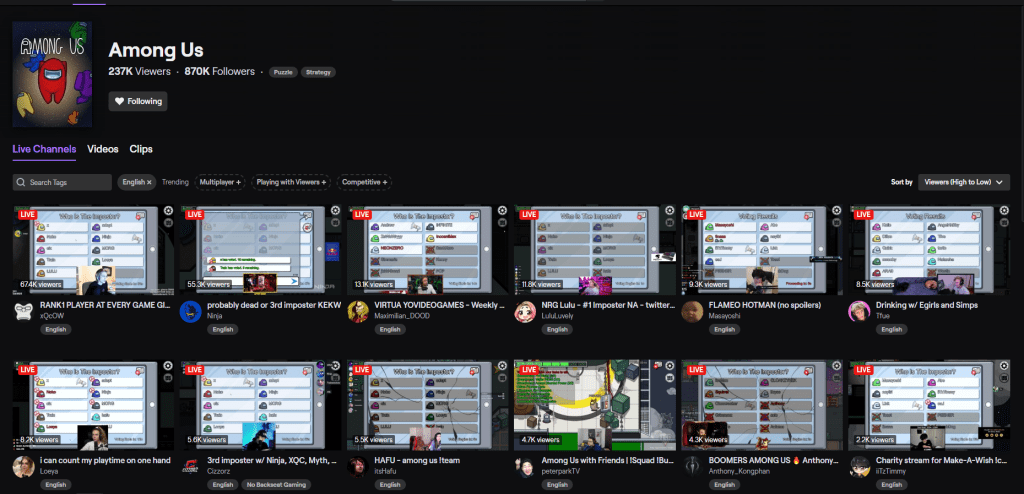Switch to the Clips tab

coord(141,149)
